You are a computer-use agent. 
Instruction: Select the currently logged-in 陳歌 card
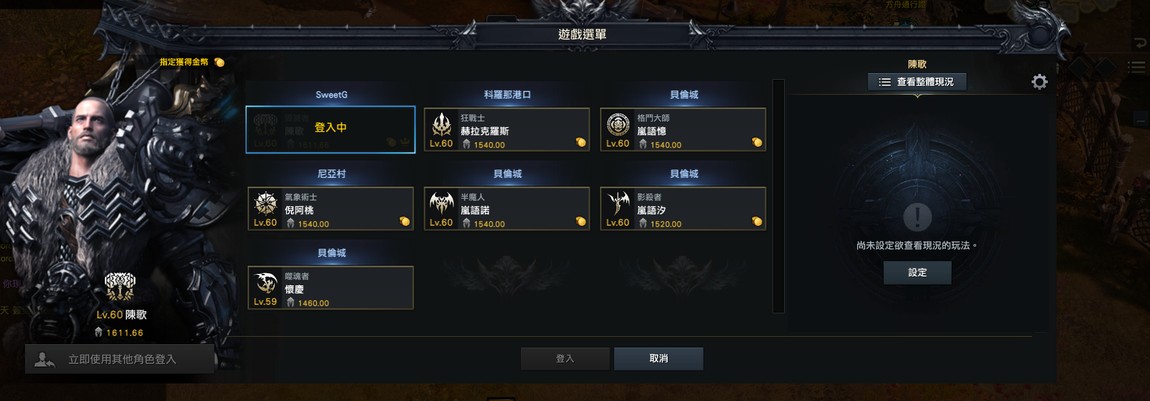[331, 130]
